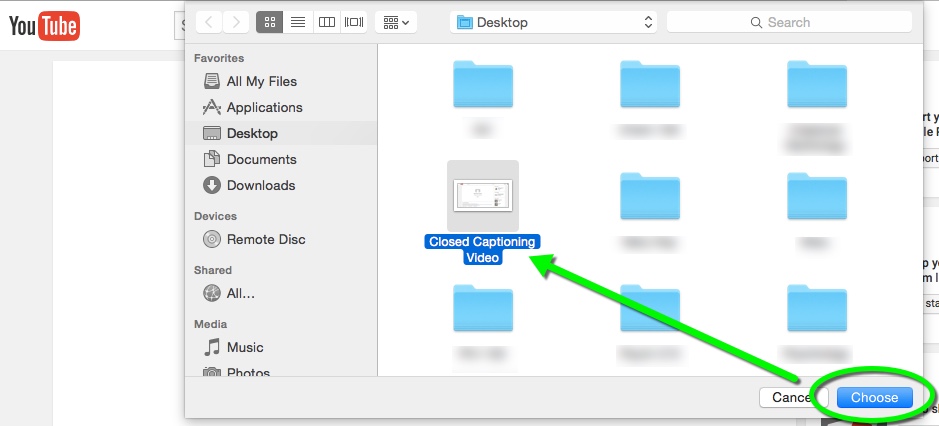939x426 pixels.
Task: Open Applications in the sidebar
Action: (264, 107)
